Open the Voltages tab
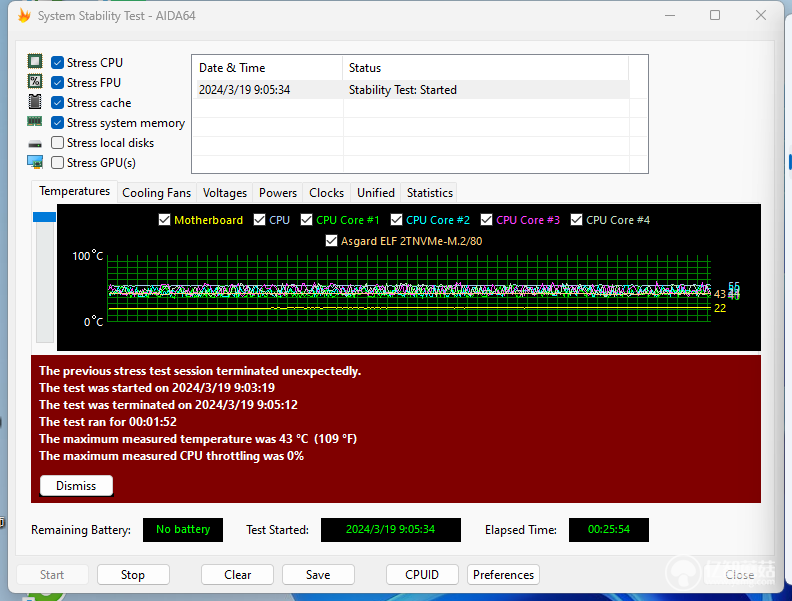Viewport: 792px width, 601px height. coord(225,193)
